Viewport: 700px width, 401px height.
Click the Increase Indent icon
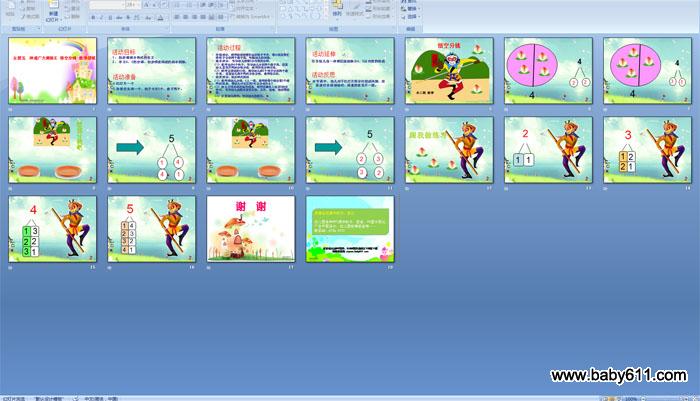pos(211,5)
